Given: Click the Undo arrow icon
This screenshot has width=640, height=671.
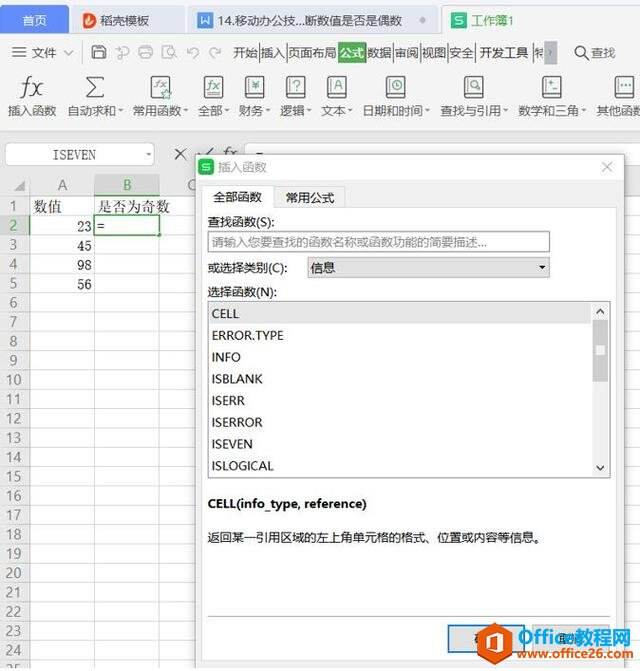Looking at the screenshot, I should tap(193, 53).
